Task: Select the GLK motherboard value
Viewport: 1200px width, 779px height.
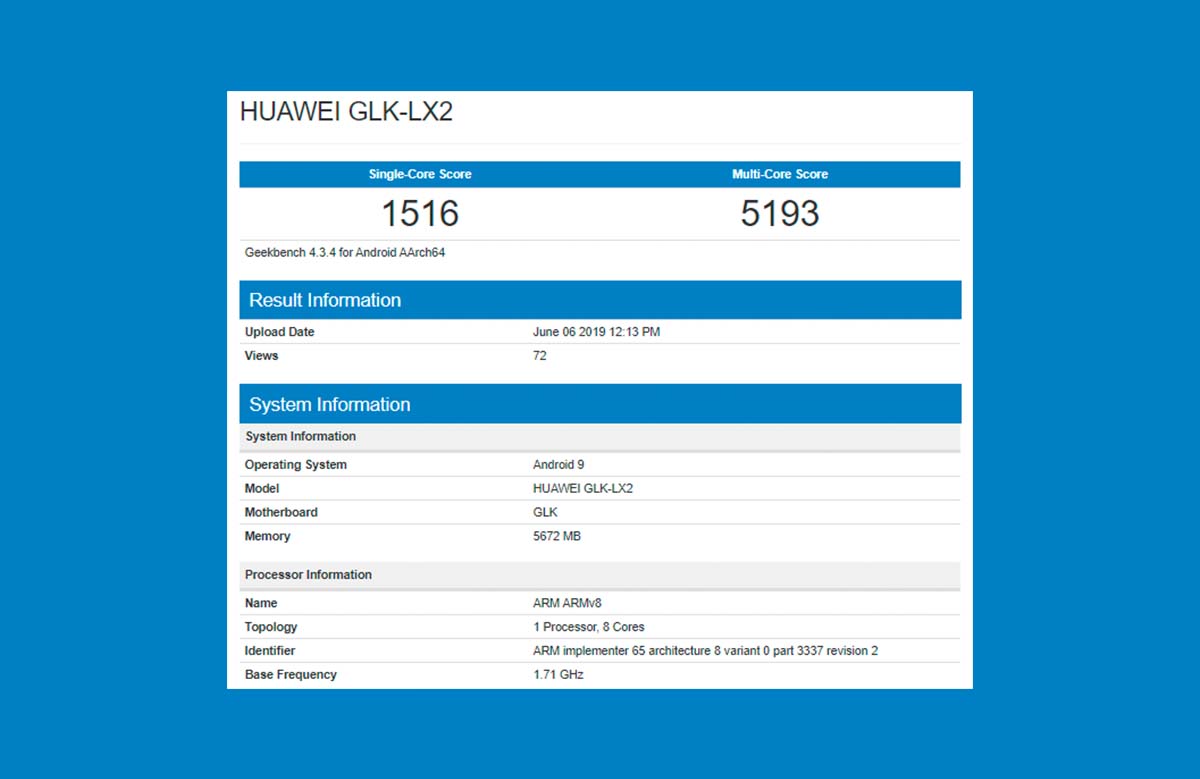Action: click(x=546, y=513)
